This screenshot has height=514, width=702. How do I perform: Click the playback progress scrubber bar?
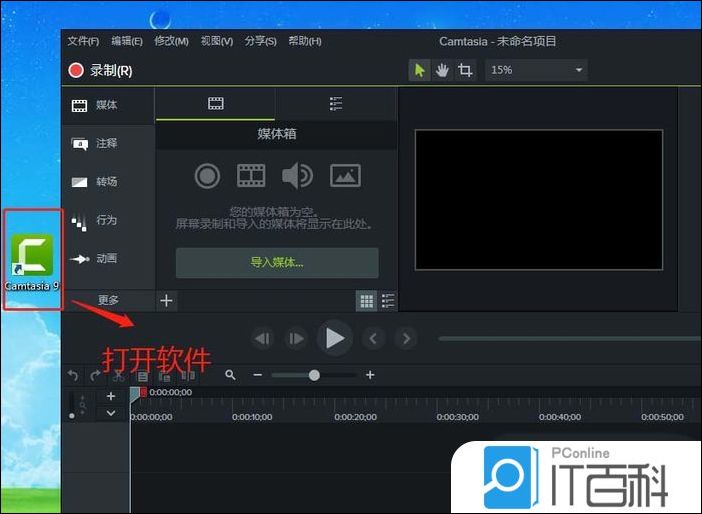[x=569, y=338]
